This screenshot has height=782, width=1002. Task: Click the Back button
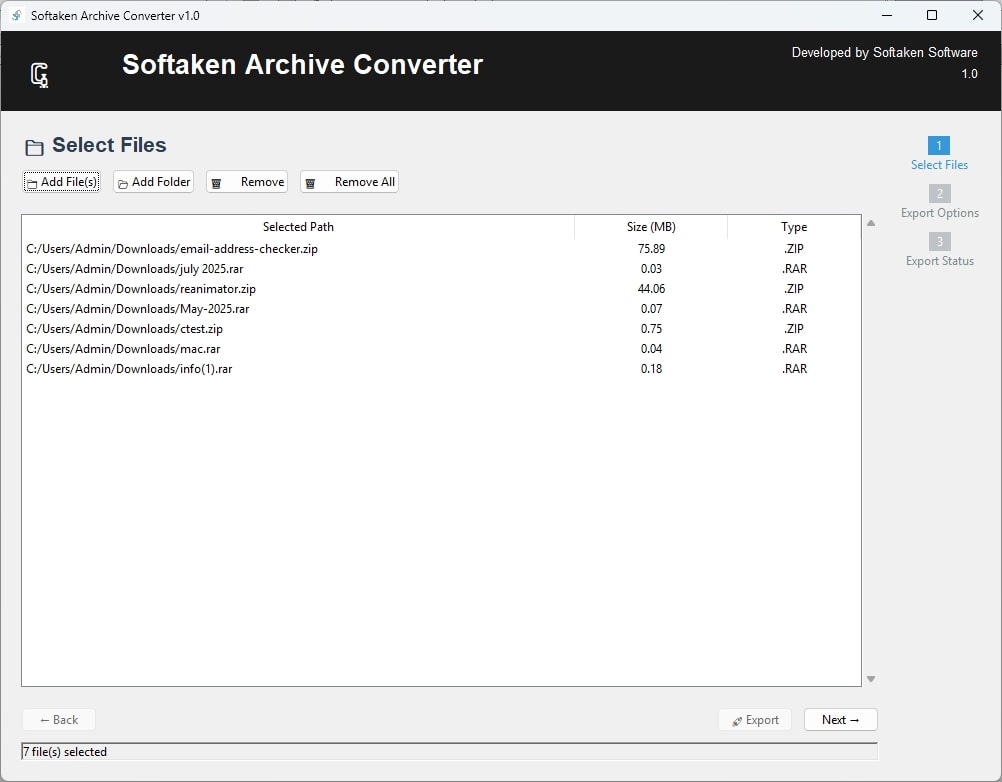(58, 719)
